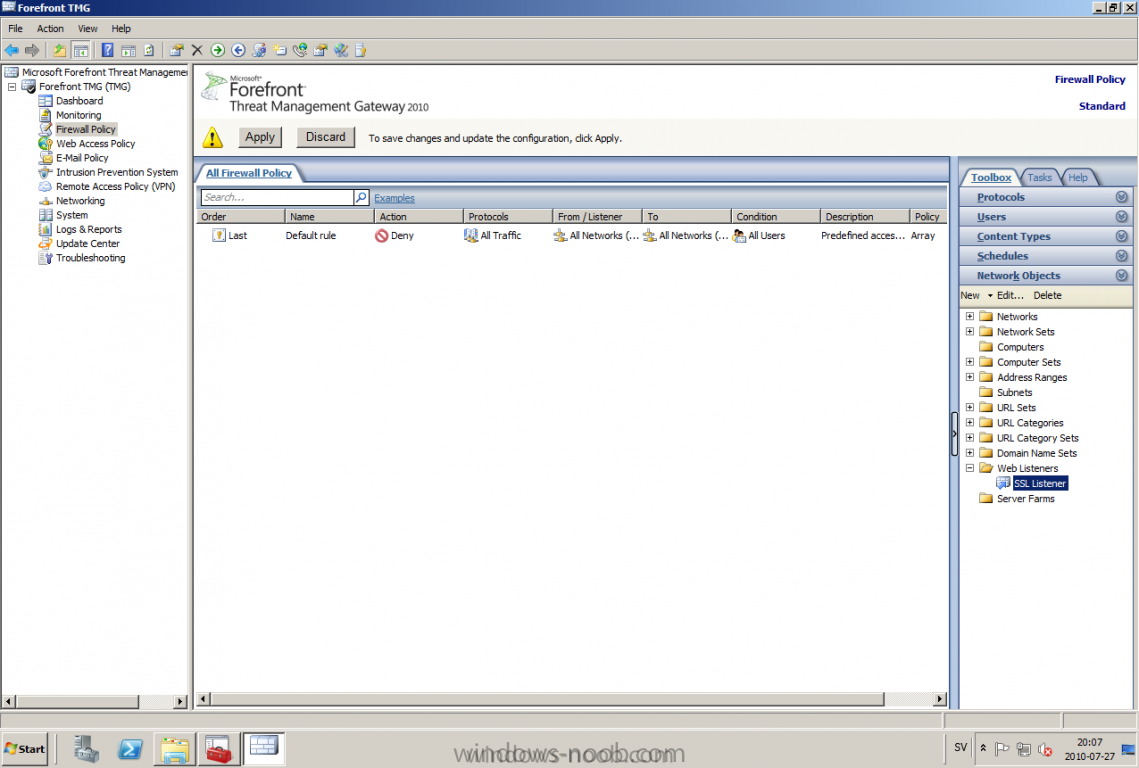Click the Refresh toolbar icon
Image resolution: width=1139 pixels, height=768 pixels.
click(149, 50)
